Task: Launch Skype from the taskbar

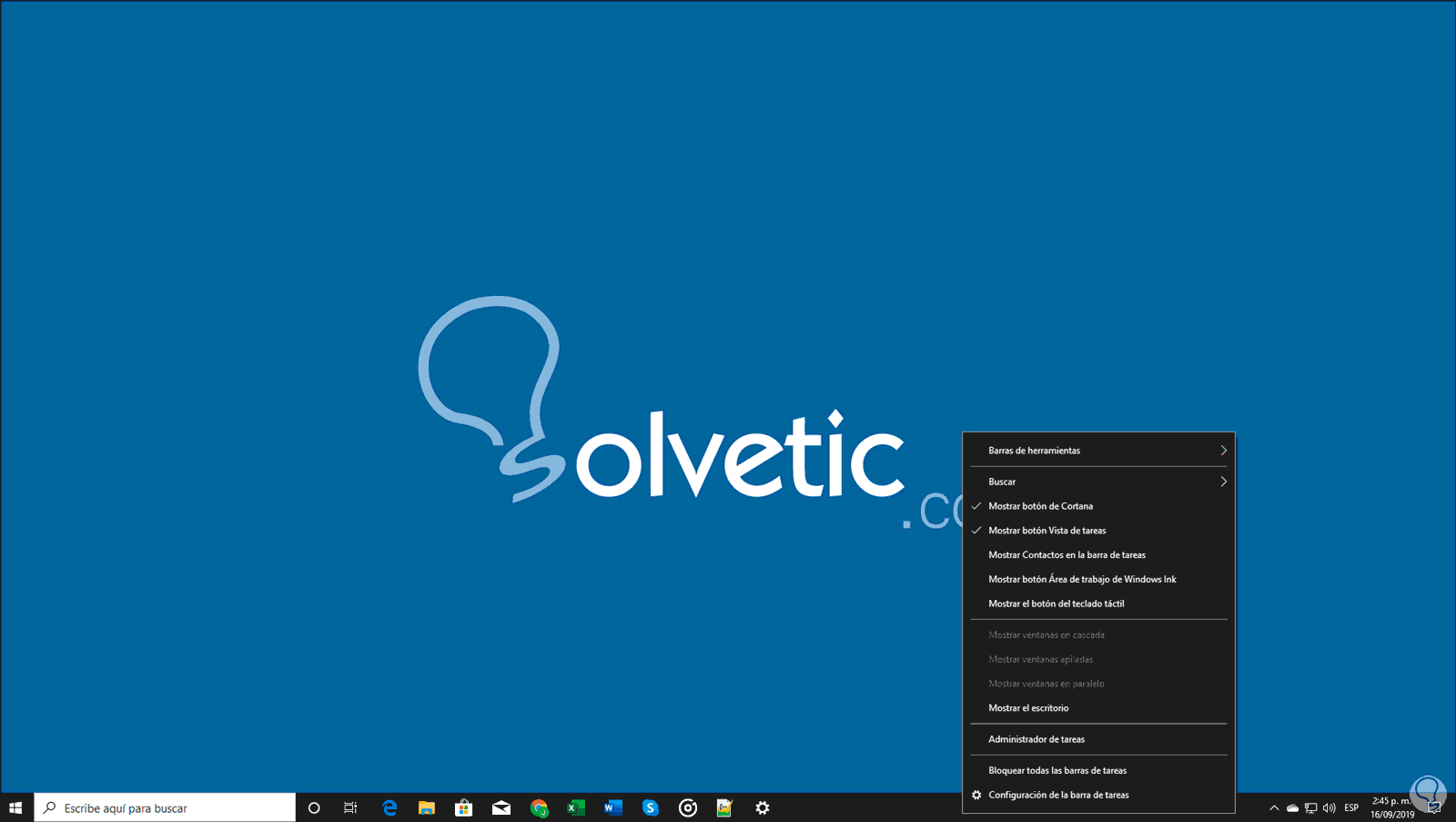Action: (650, 807)
